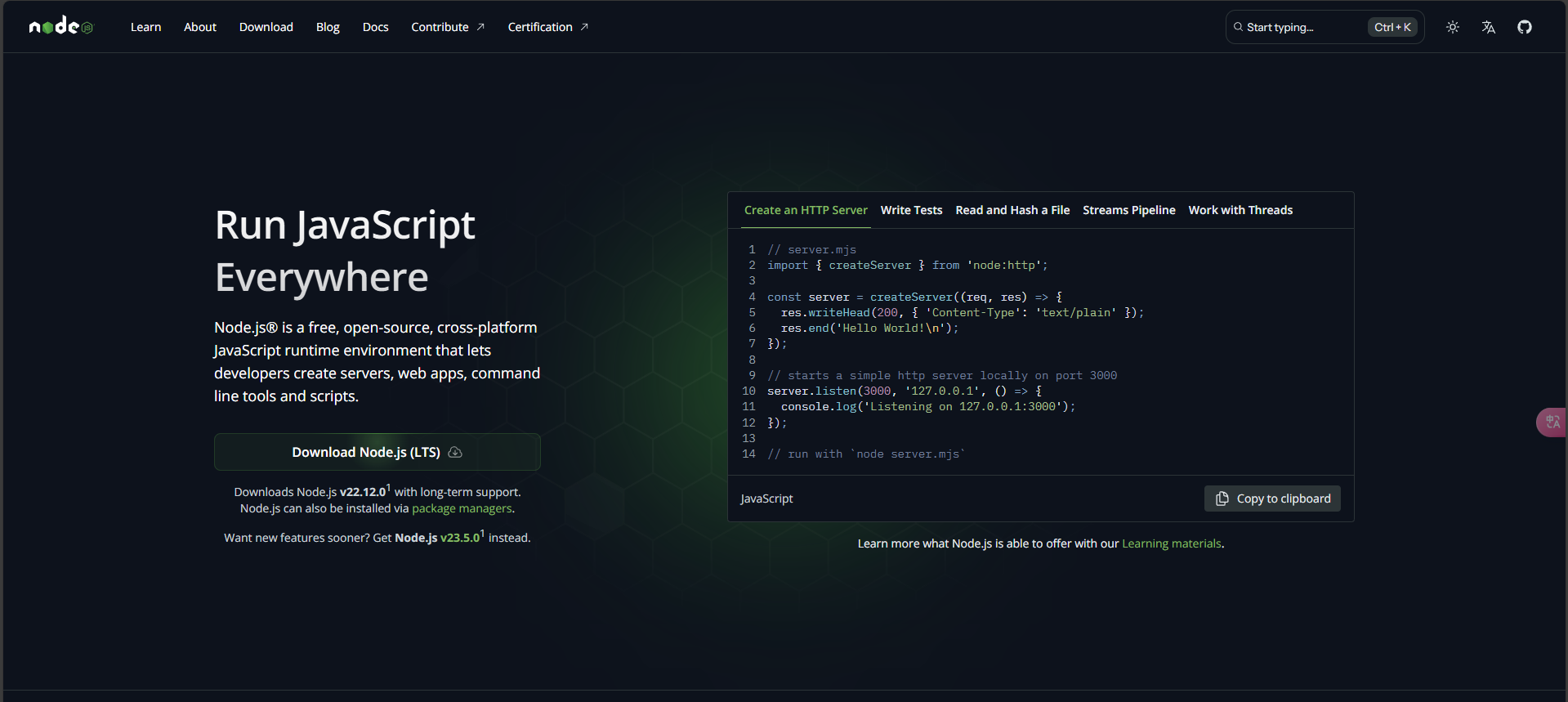Viewport: 1568px width, 702px height.
Task: Click the floating translate widget icon
Action: coord(1552,423)
